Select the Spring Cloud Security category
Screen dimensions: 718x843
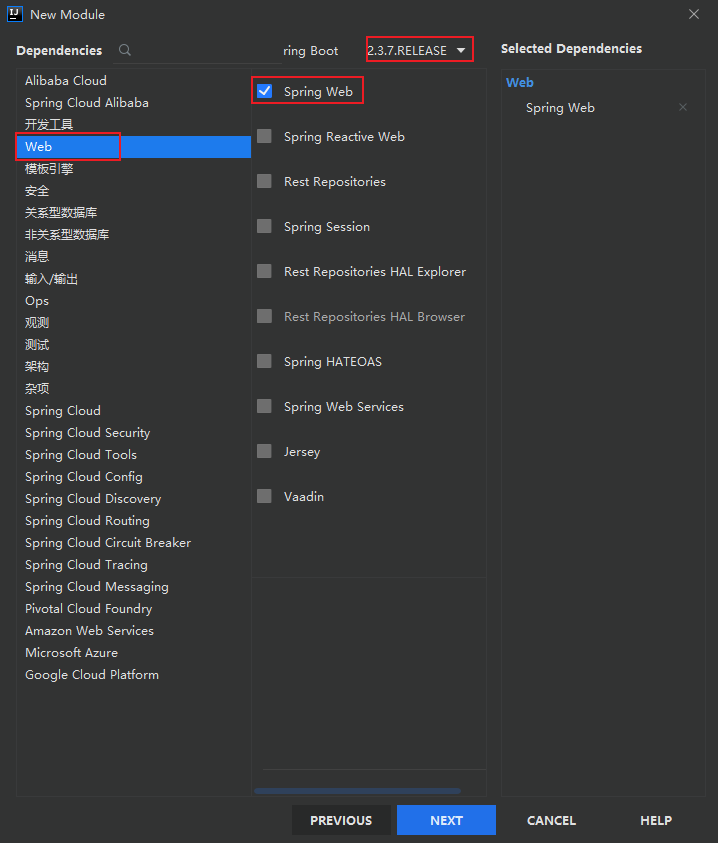[x=88, y=433]
